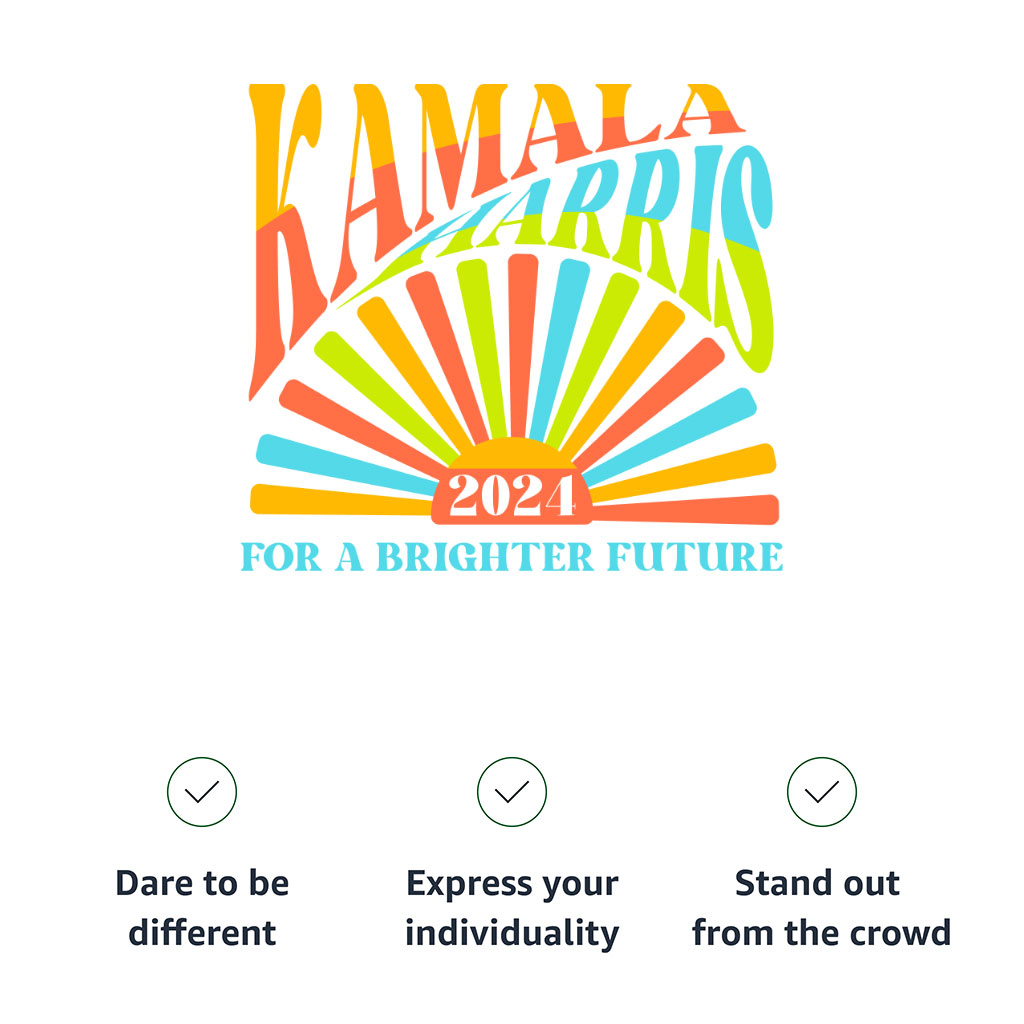Click the word BRIGHTER in the tagline
Screen dimensions: 1024x1024
(x=485, y=556)
